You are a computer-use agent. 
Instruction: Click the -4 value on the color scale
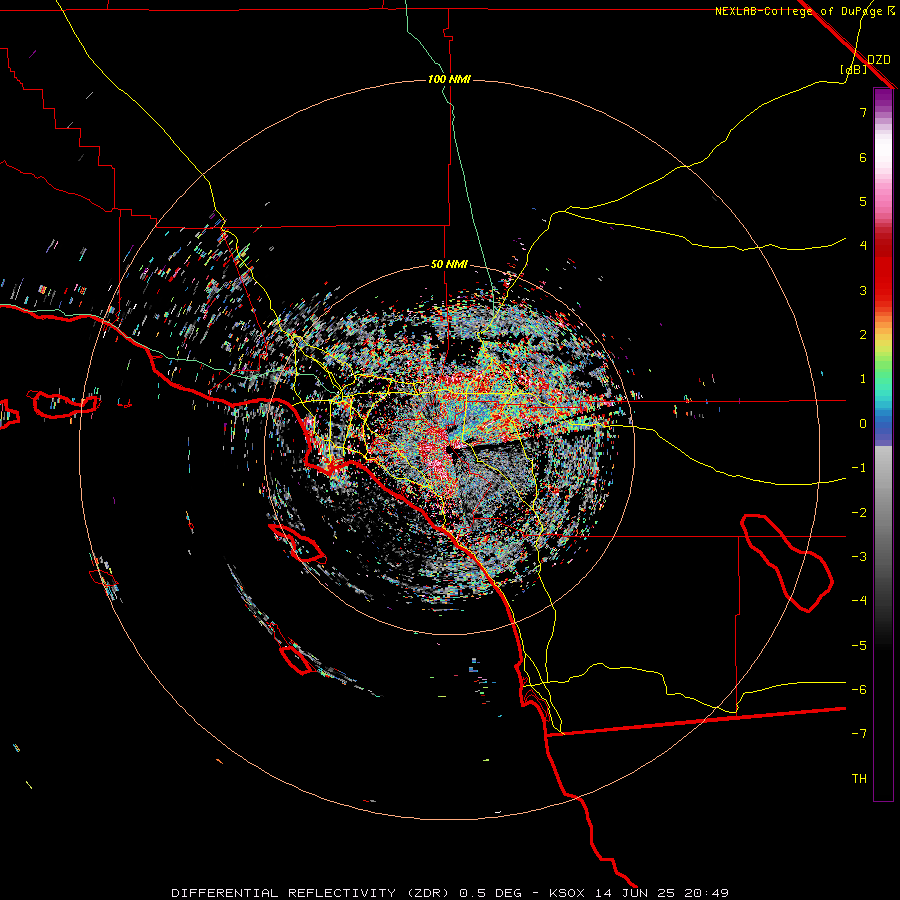pyautogui.click(x=859, y=601)
